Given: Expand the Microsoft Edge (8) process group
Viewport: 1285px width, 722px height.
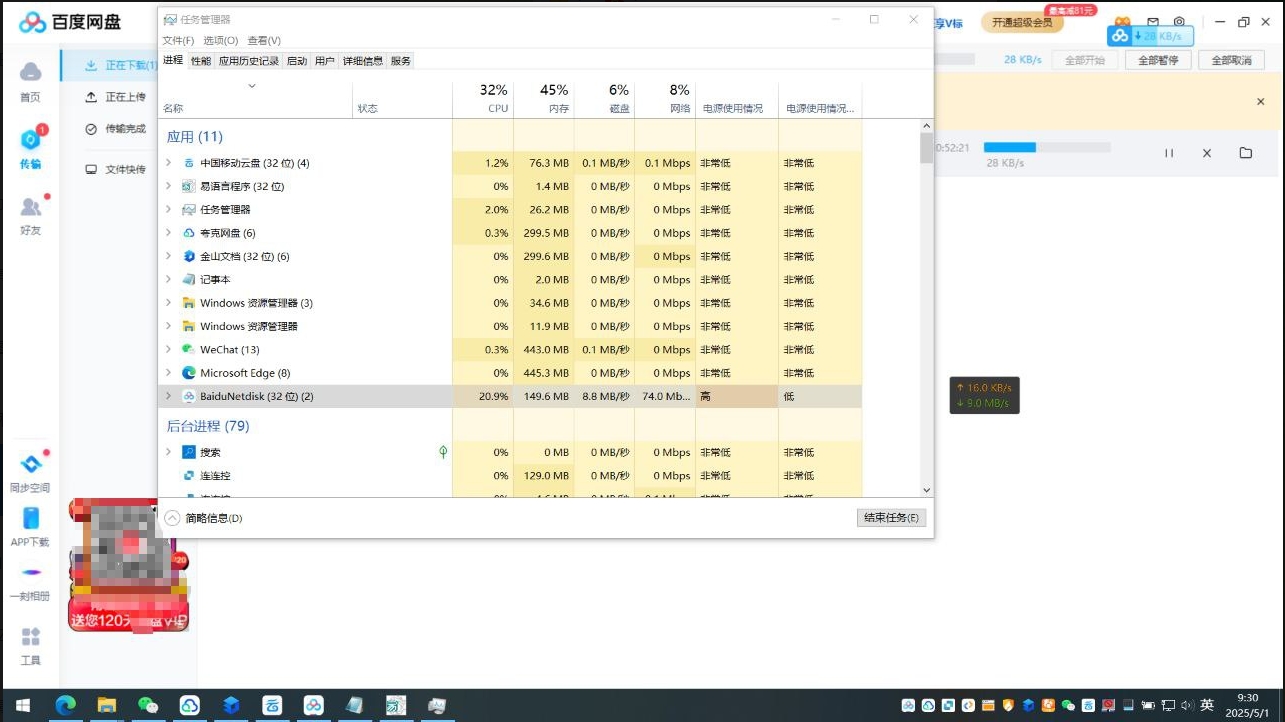Looking at the screenshot, I should point(168,373).
